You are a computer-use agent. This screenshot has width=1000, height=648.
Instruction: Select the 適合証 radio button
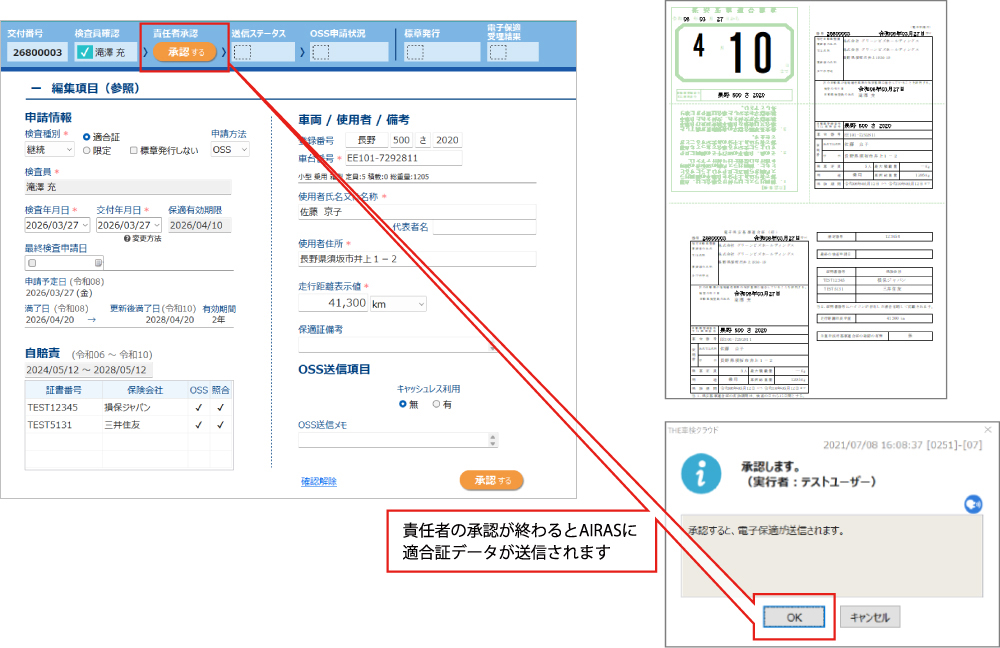pyautogui.click(x=87, y=136)
